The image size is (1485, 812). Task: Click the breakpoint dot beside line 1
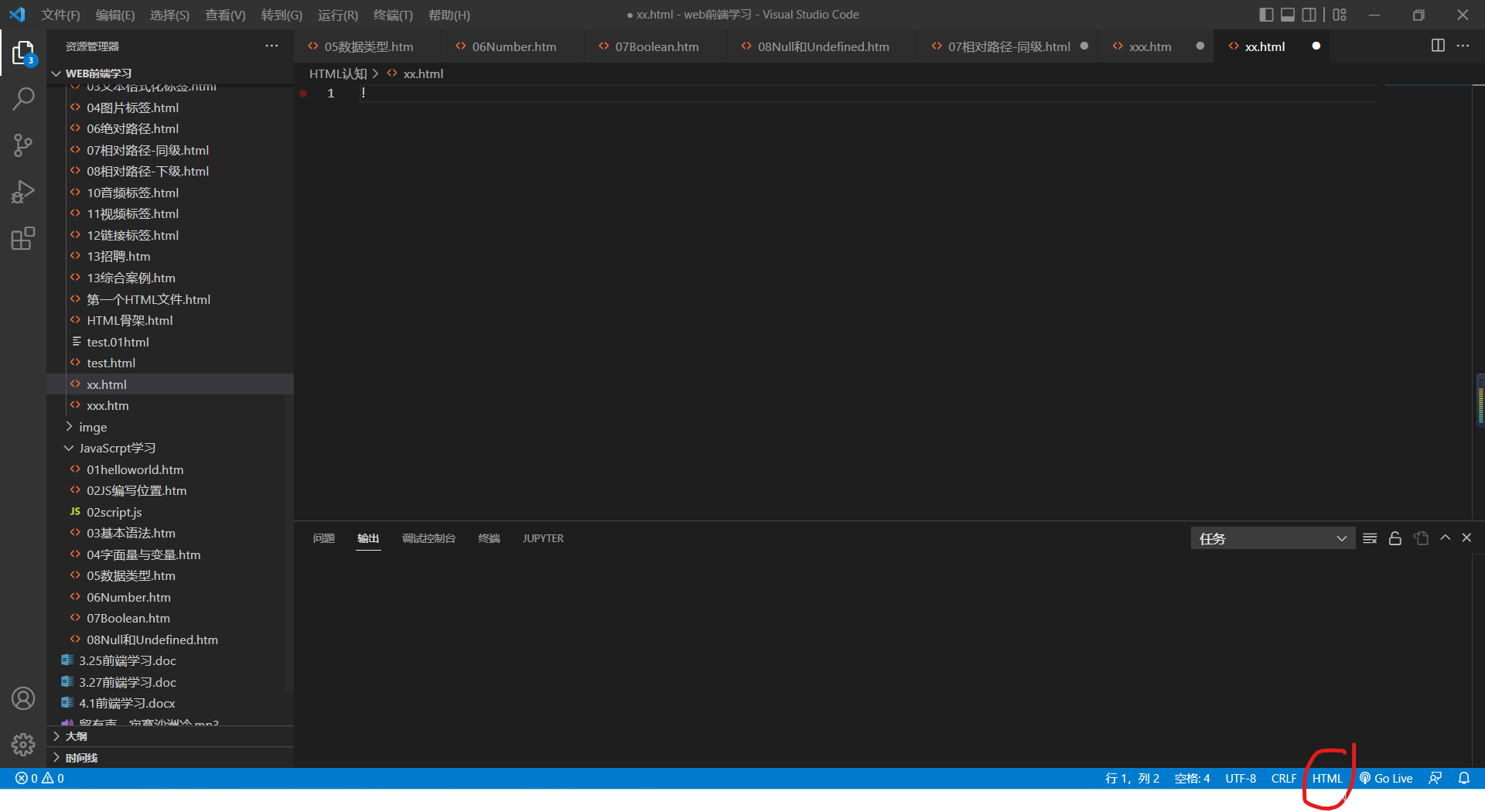[x=303, y=94]
